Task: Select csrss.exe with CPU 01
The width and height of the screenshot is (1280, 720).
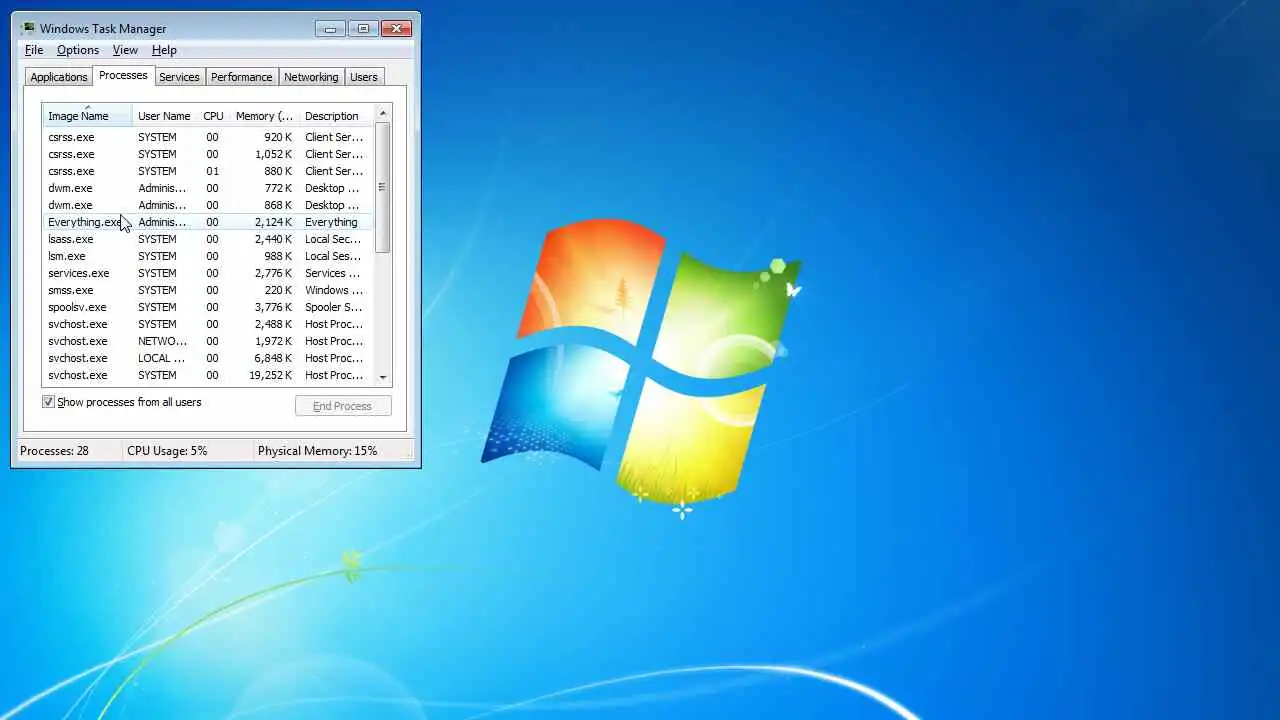Action: [206, 171]
